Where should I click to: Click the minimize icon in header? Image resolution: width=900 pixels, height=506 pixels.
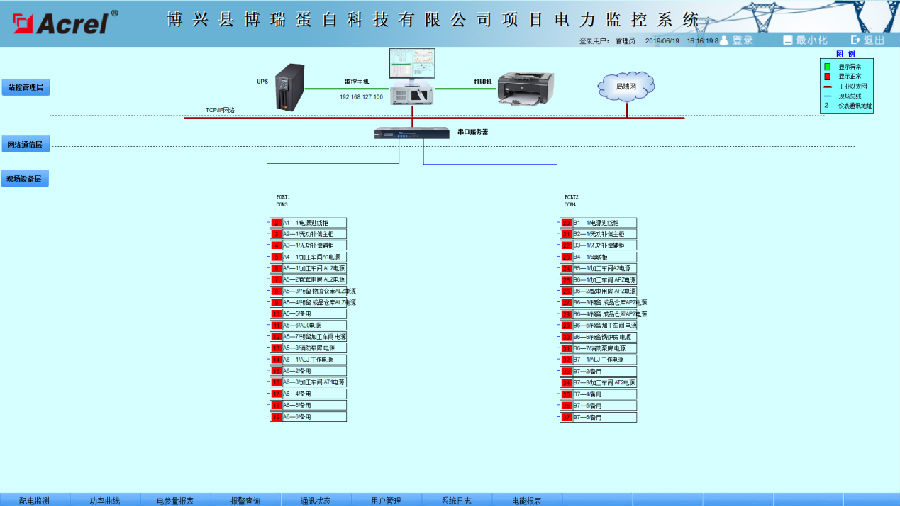pyautogui.click(x=788, y=40)
